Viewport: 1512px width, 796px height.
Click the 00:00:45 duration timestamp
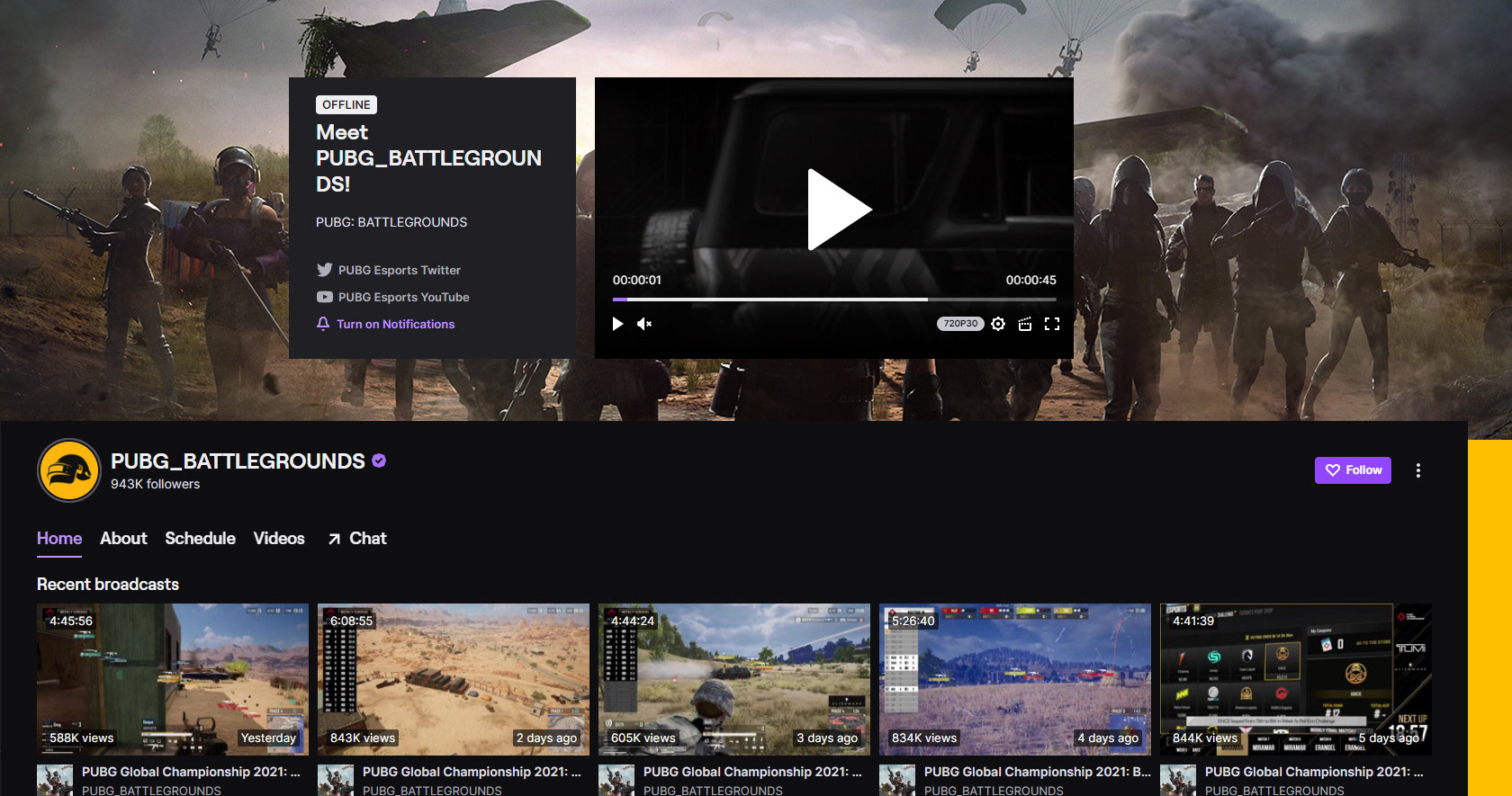point(1031,280)
